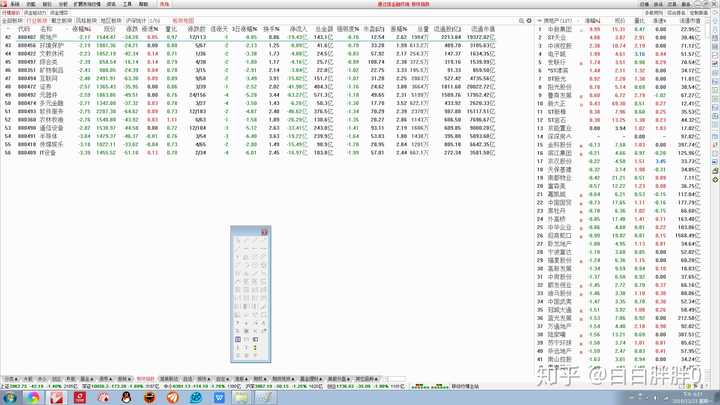Open 工具 menu
Viewport: 720px width, 405px height.
127,4
